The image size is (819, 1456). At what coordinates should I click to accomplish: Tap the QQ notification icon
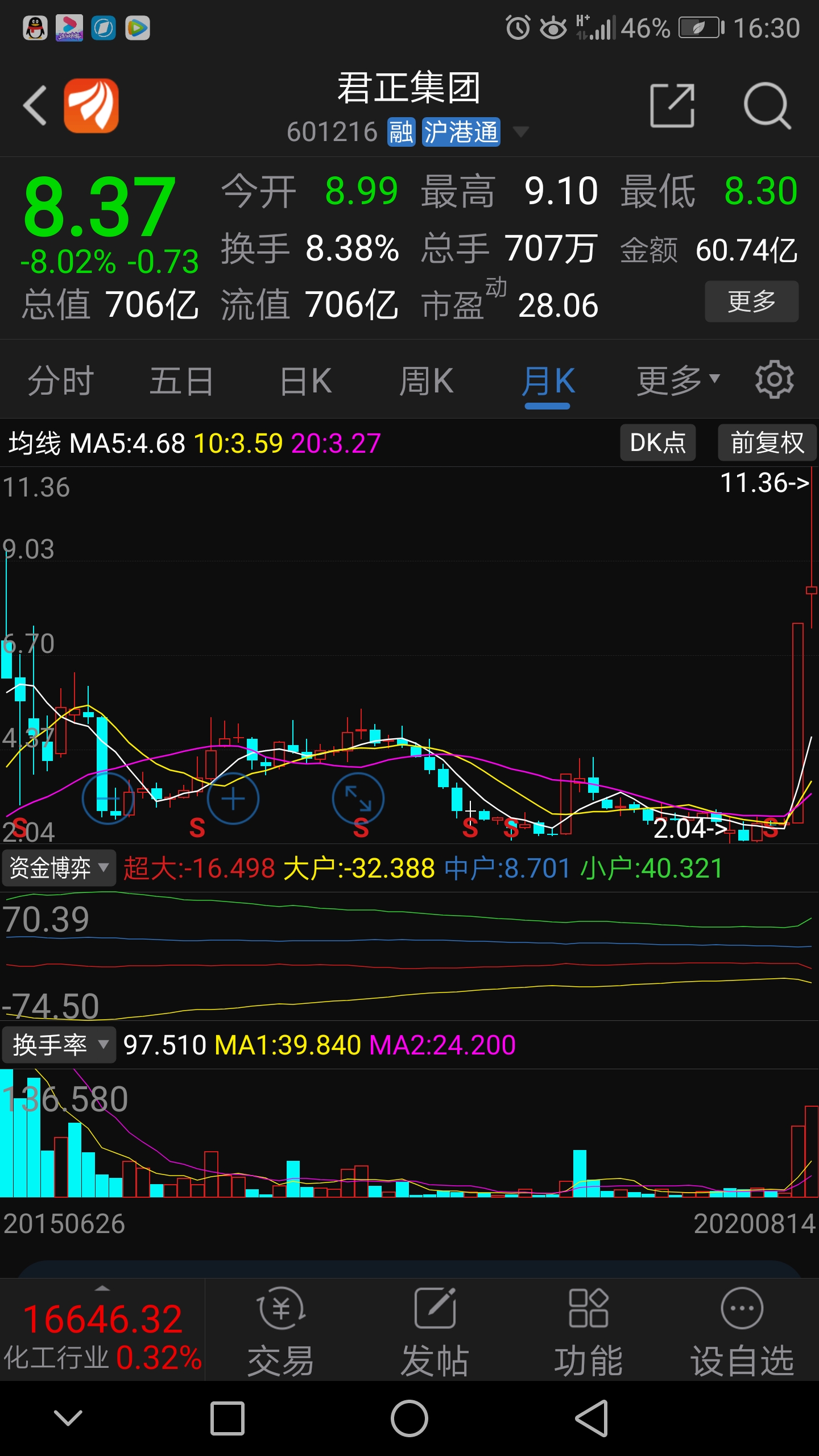[x=35, y=28]
